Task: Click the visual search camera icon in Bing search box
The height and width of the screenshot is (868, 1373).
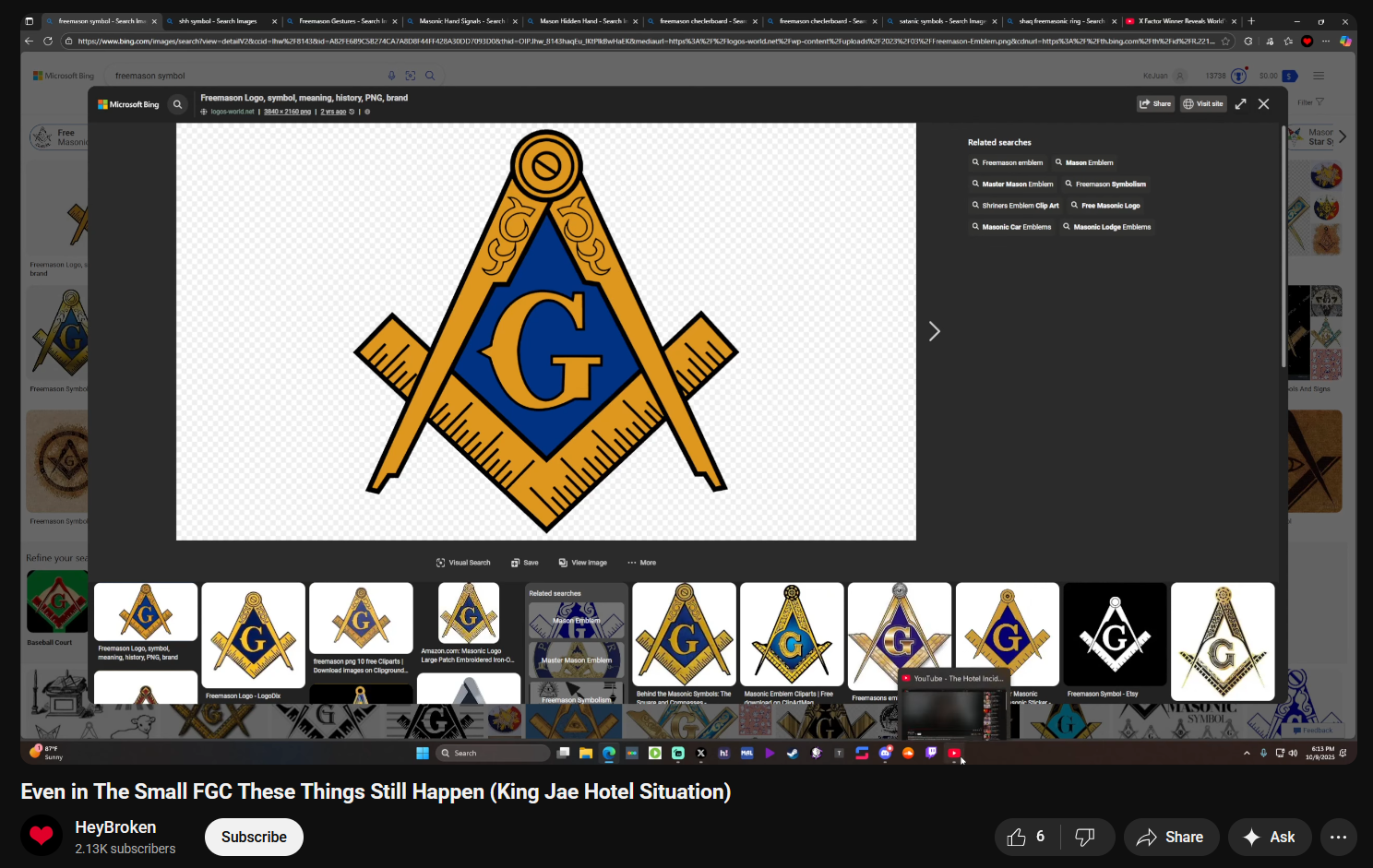Action: pyautogui.click(x=411, y=76)
